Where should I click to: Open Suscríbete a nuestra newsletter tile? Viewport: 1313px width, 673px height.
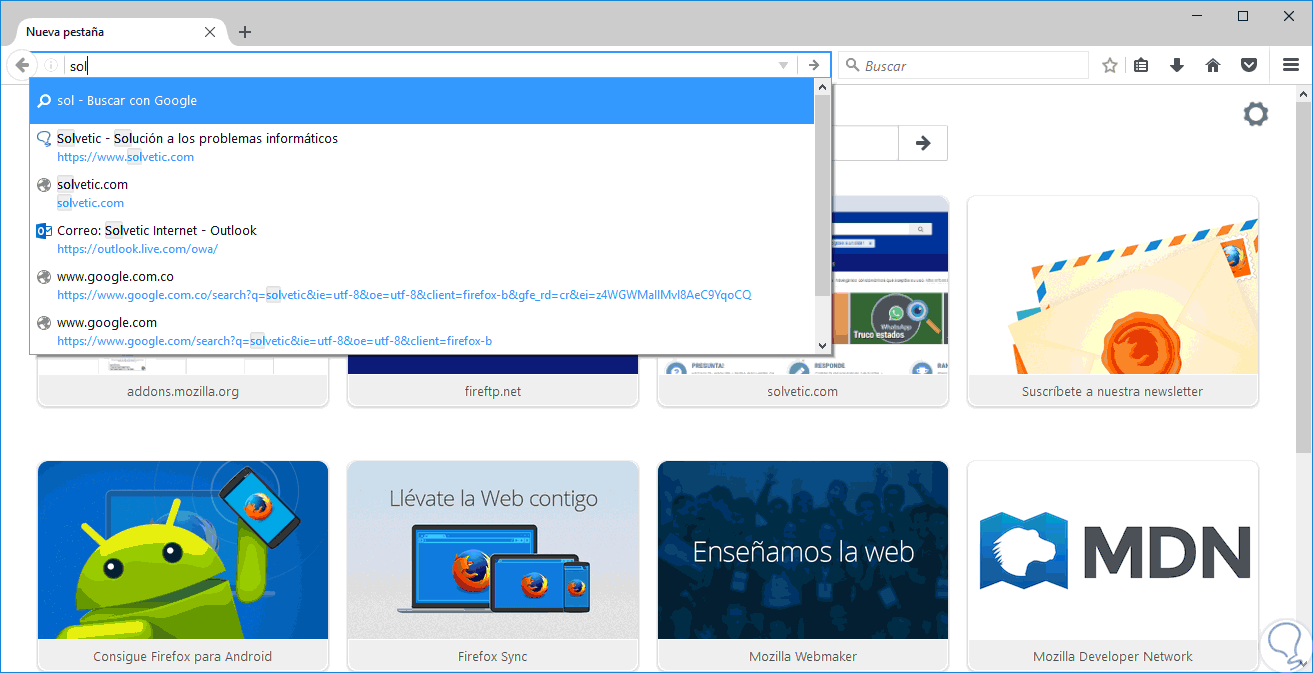(1113, 300)
